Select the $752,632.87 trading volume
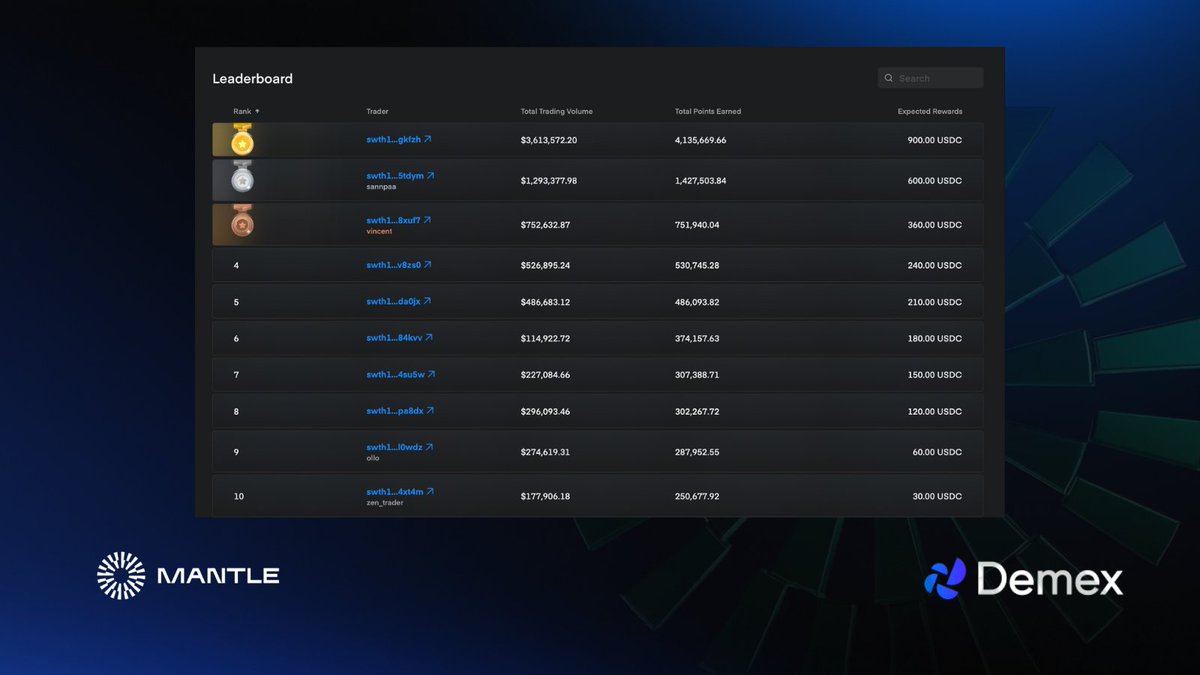 click(545, 225)
